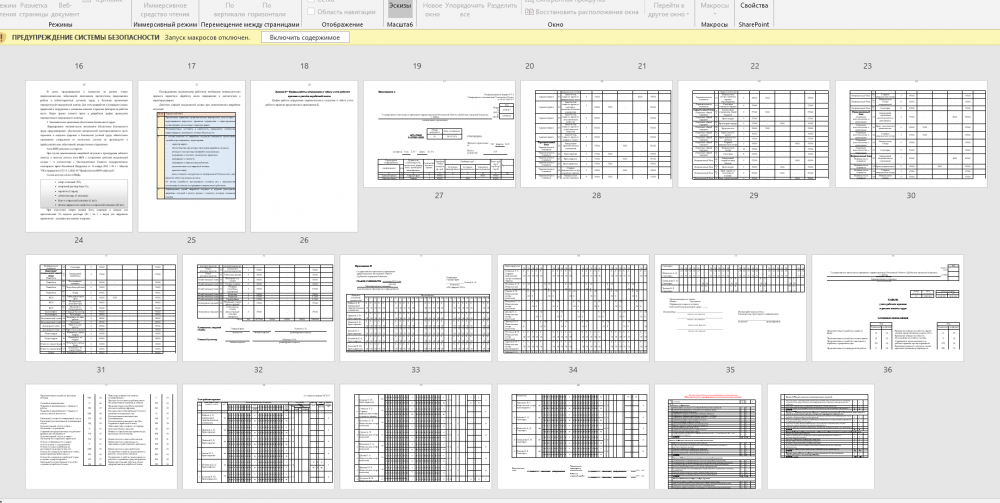Select the page 36 thumbnail
This screenshot has width=1000, height=503.
887,308
